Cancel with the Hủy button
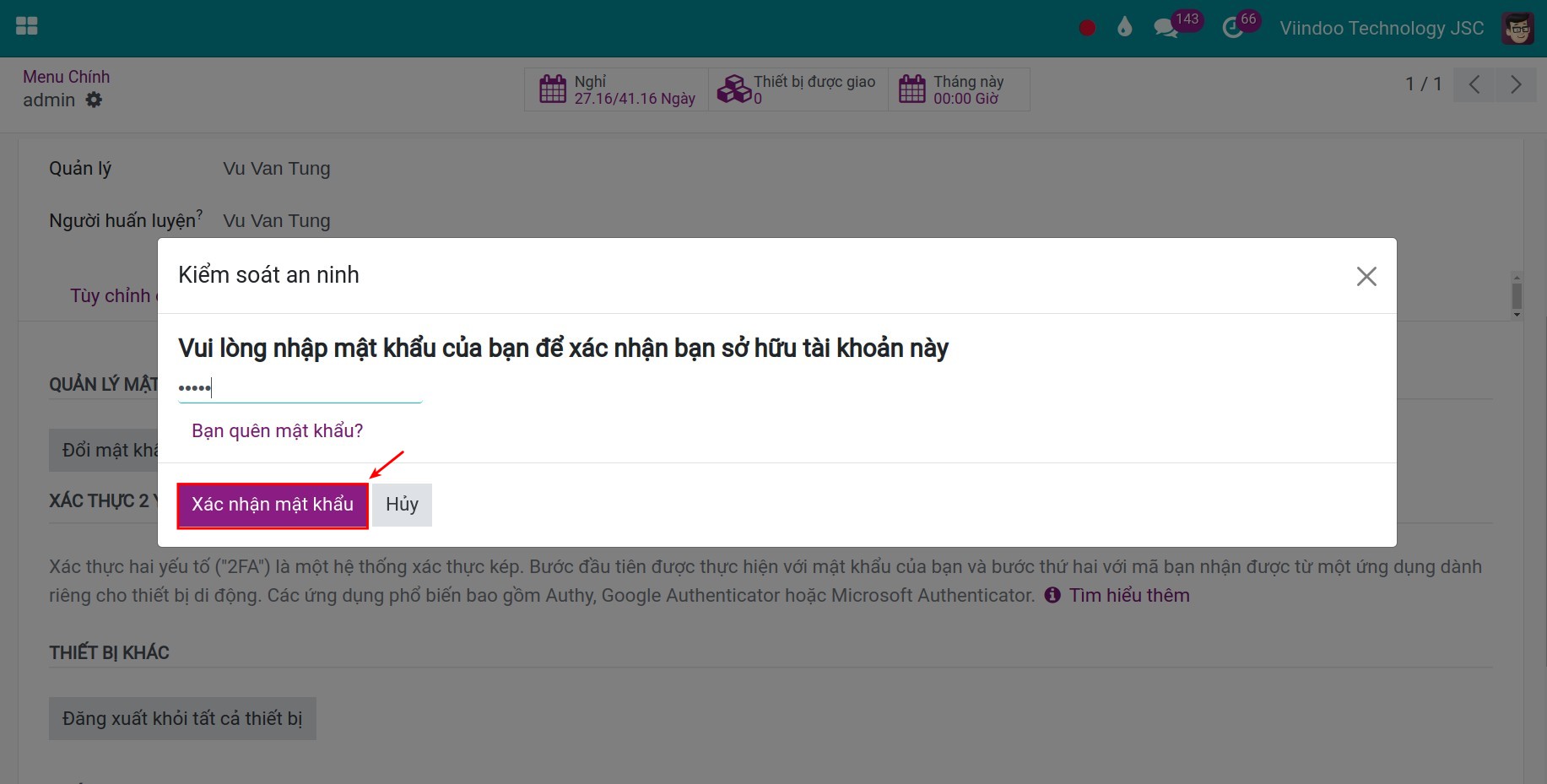The width and height of the screenshot is (1547, 784). pos(402,505)
